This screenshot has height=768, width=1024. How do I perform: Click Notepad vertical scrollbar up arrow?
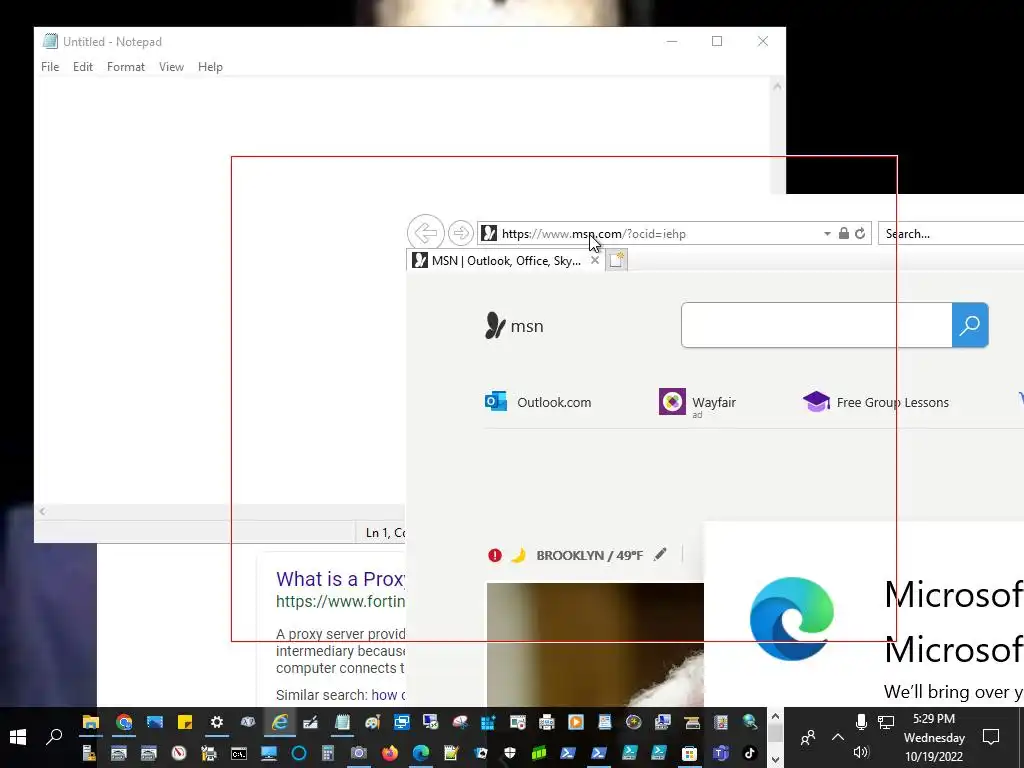coord(777,86)
